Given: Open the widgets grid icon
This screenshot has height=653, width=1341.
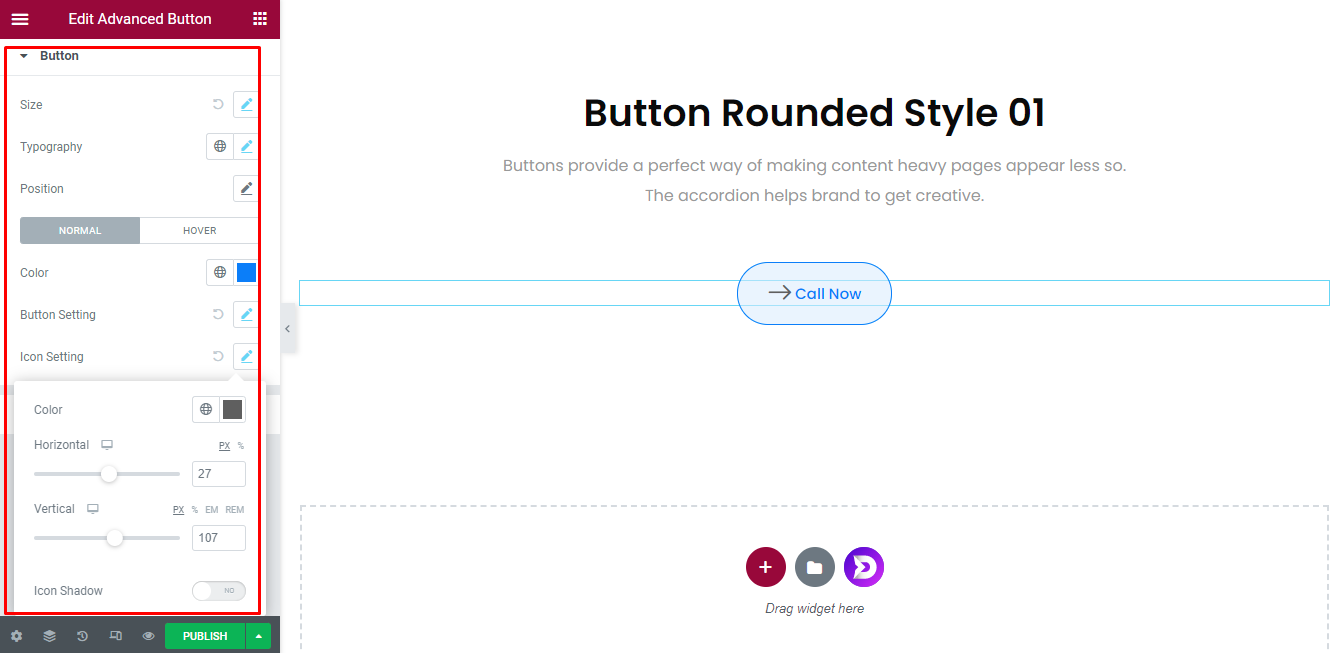Looking at the screenshot, I should click(x=260, y=19).
